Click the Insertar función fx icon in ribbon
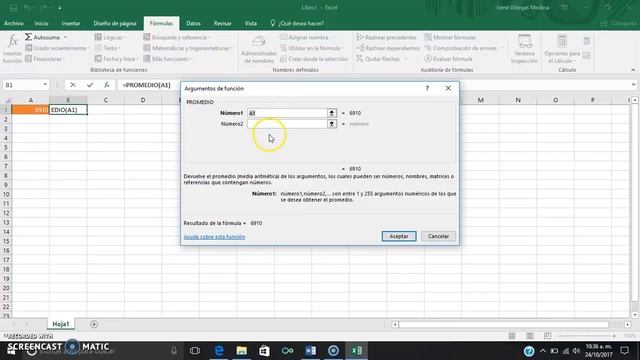 pos(12,49)
